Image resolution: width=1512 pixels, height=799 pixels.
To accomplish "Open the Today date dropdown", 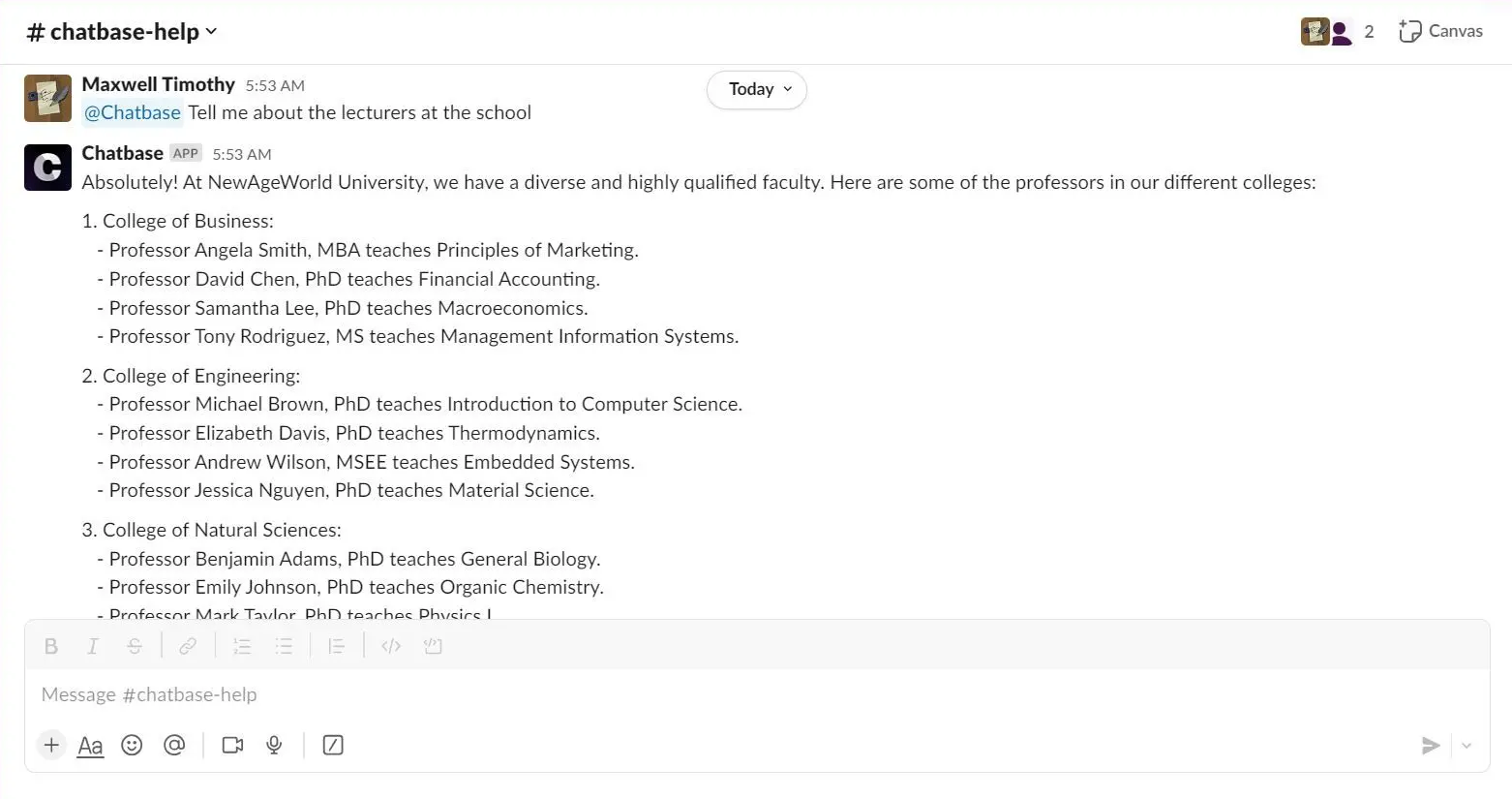I will pos(757,89).
